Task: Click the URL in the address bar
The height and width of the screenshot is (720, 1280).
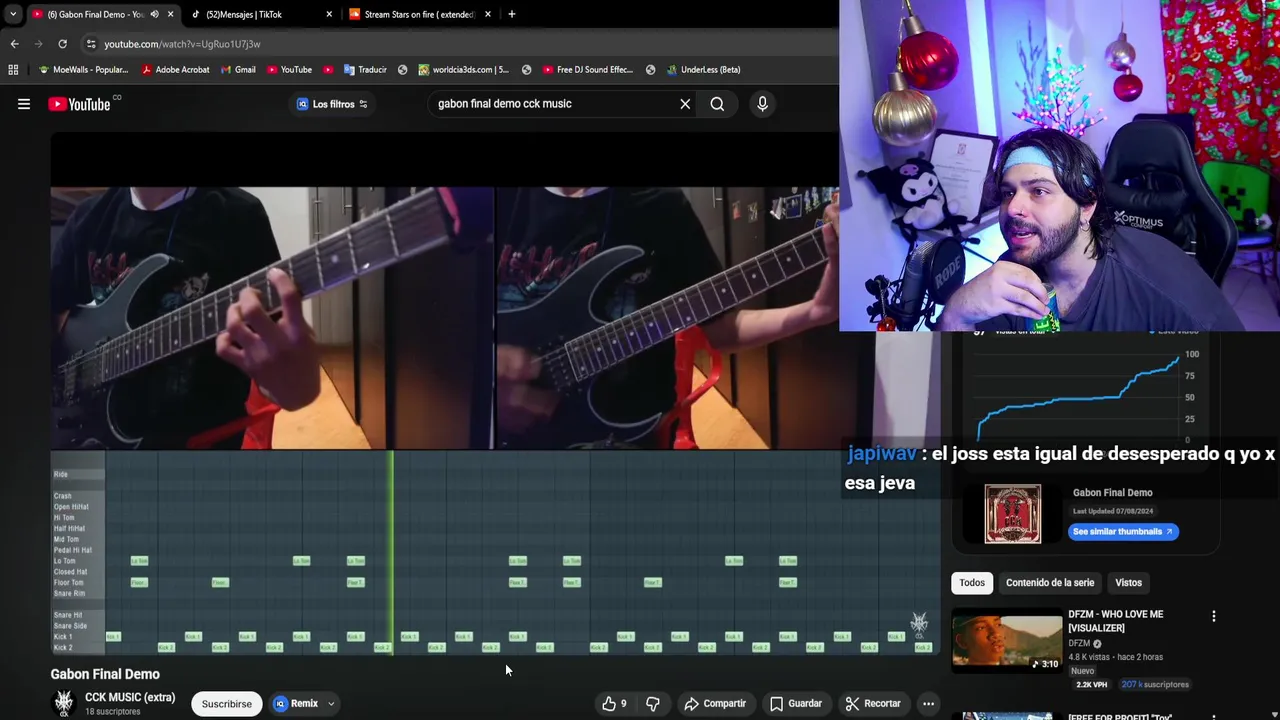Action: [182, 44]
